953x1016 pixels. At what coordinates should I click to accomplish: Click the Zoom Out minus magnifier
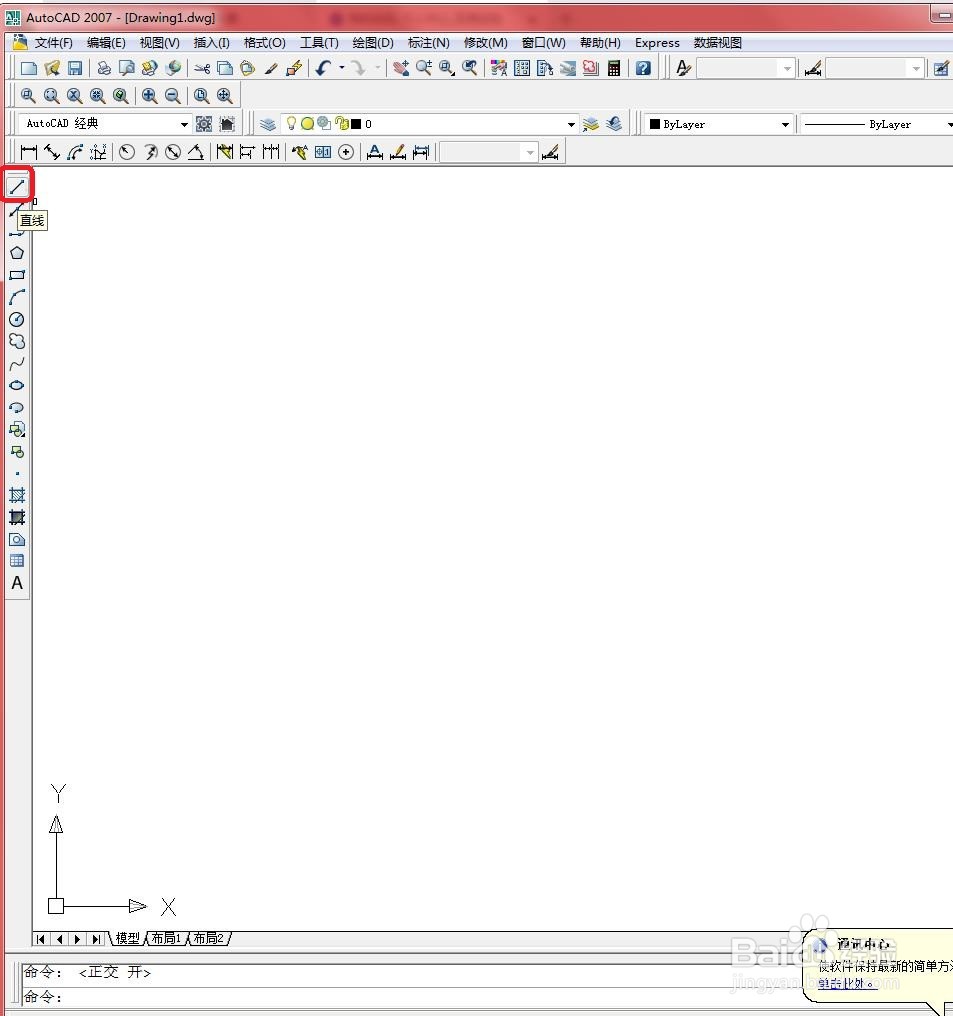pos(172,96)
